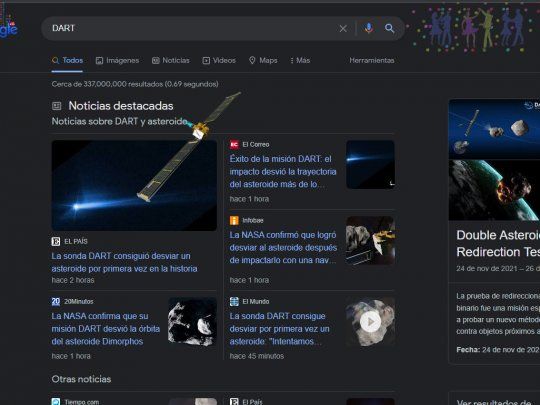The image size is (540, 405).
Task: Switch to the Imágenes tab
Action: click(117, 61)
